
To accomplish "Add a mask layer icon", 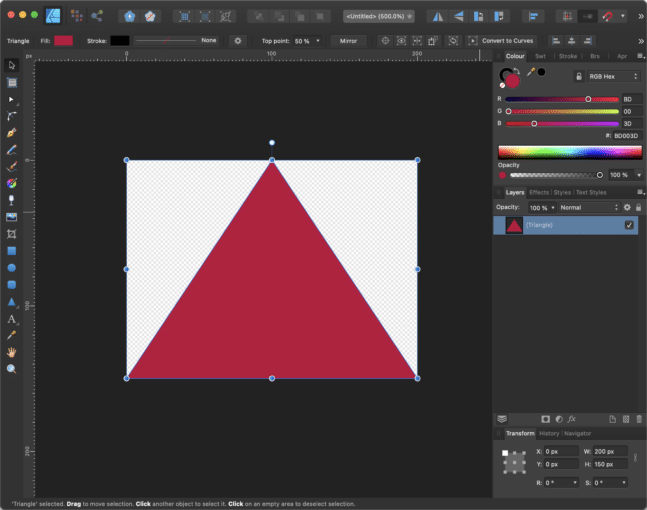I will pyautogui.click(x=545, y=419).
